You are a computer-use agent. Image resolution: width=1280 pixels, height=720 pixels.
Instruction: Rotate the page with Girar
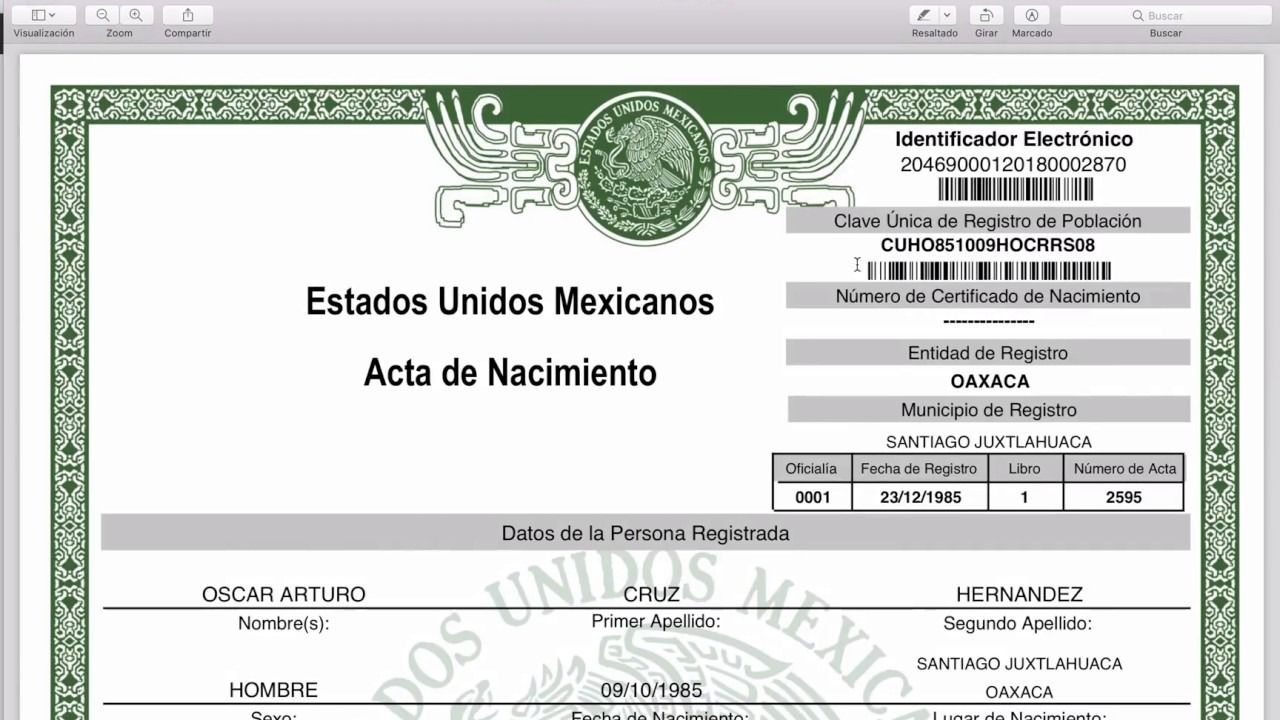click(x=986, y=15)
